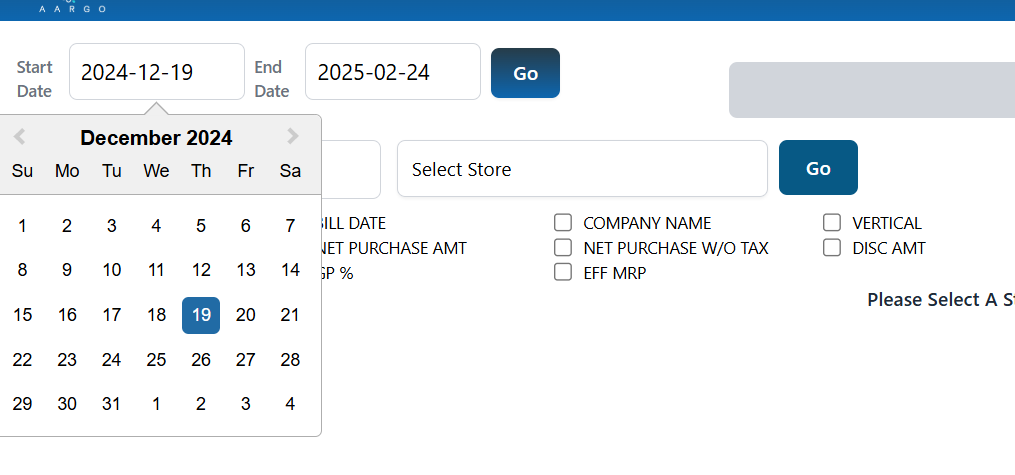Select December 20 in the calendar
Screen dimensions: 1015x475
245,315
